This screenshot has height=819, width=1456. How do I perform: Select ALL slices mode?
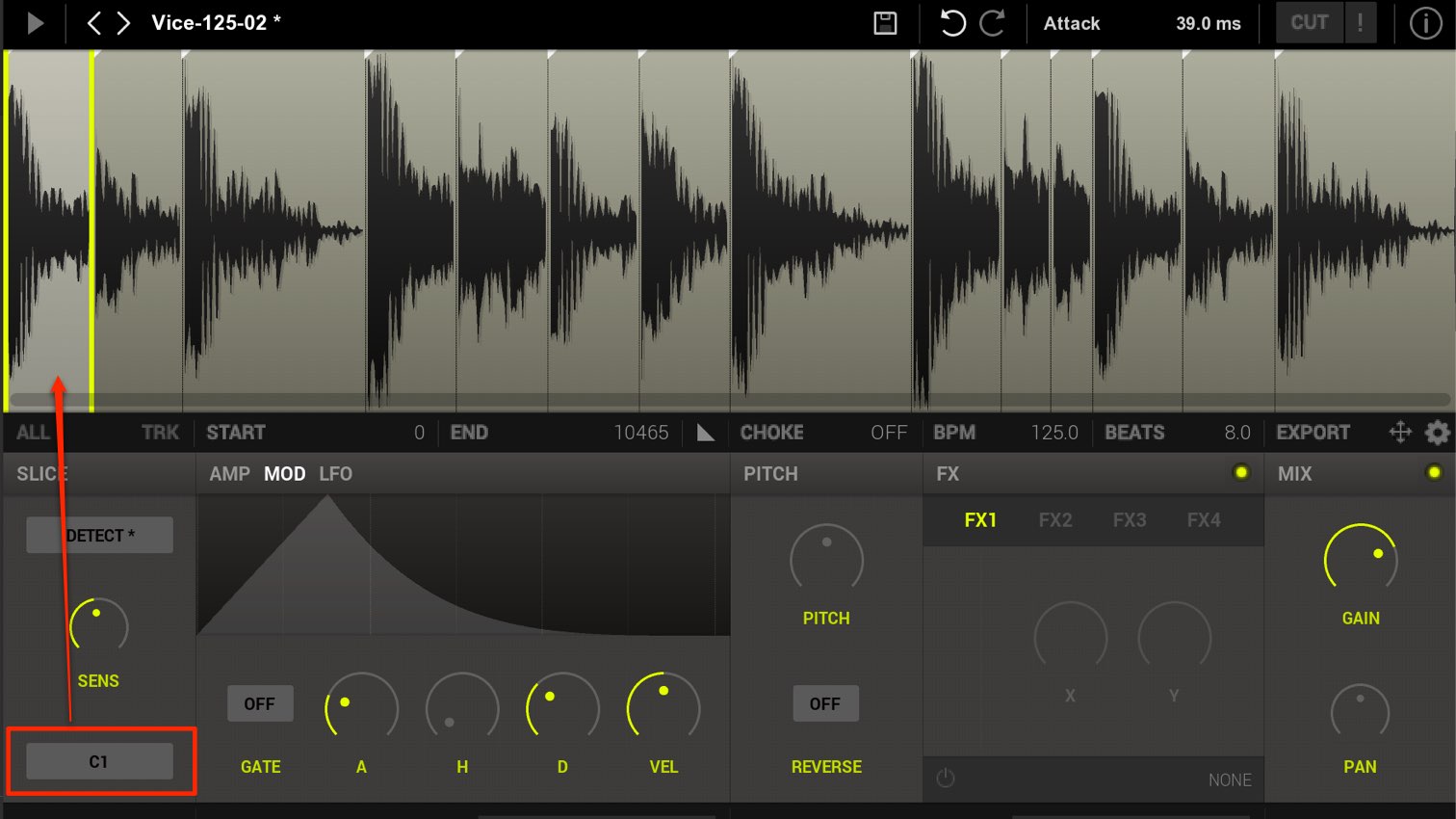[33, 433]
